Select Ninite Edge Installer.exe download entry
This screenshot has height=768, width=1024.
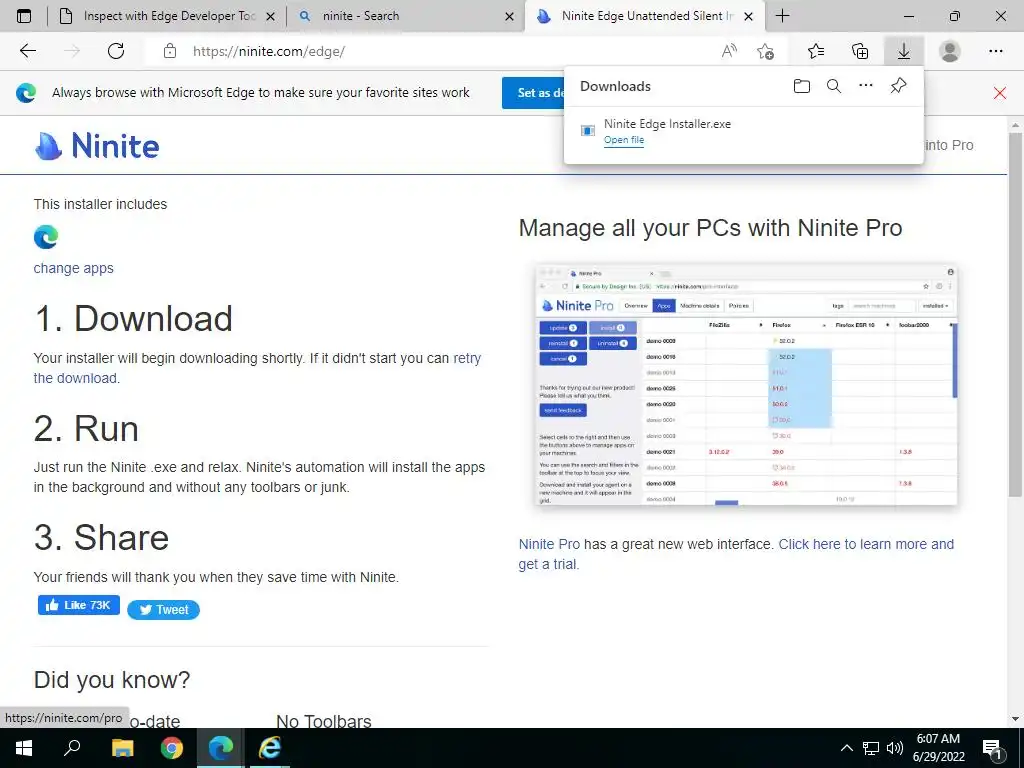point(743,131)
